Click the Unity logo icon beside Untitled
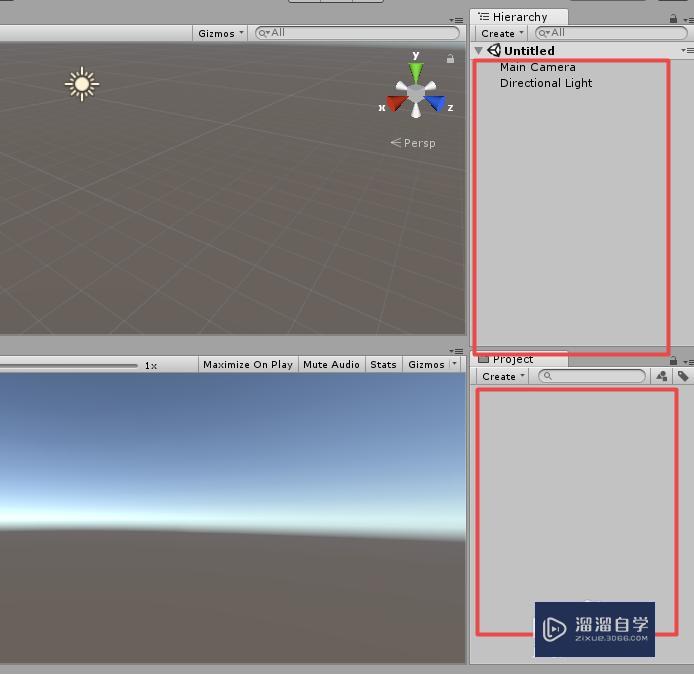 pos(494,50)
